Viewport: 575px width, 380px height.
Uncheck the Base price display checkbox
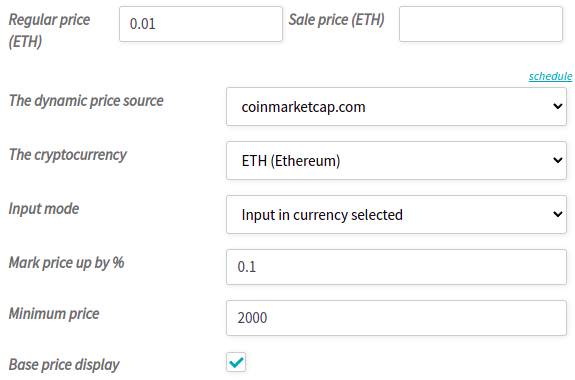[x=236, y=362]
